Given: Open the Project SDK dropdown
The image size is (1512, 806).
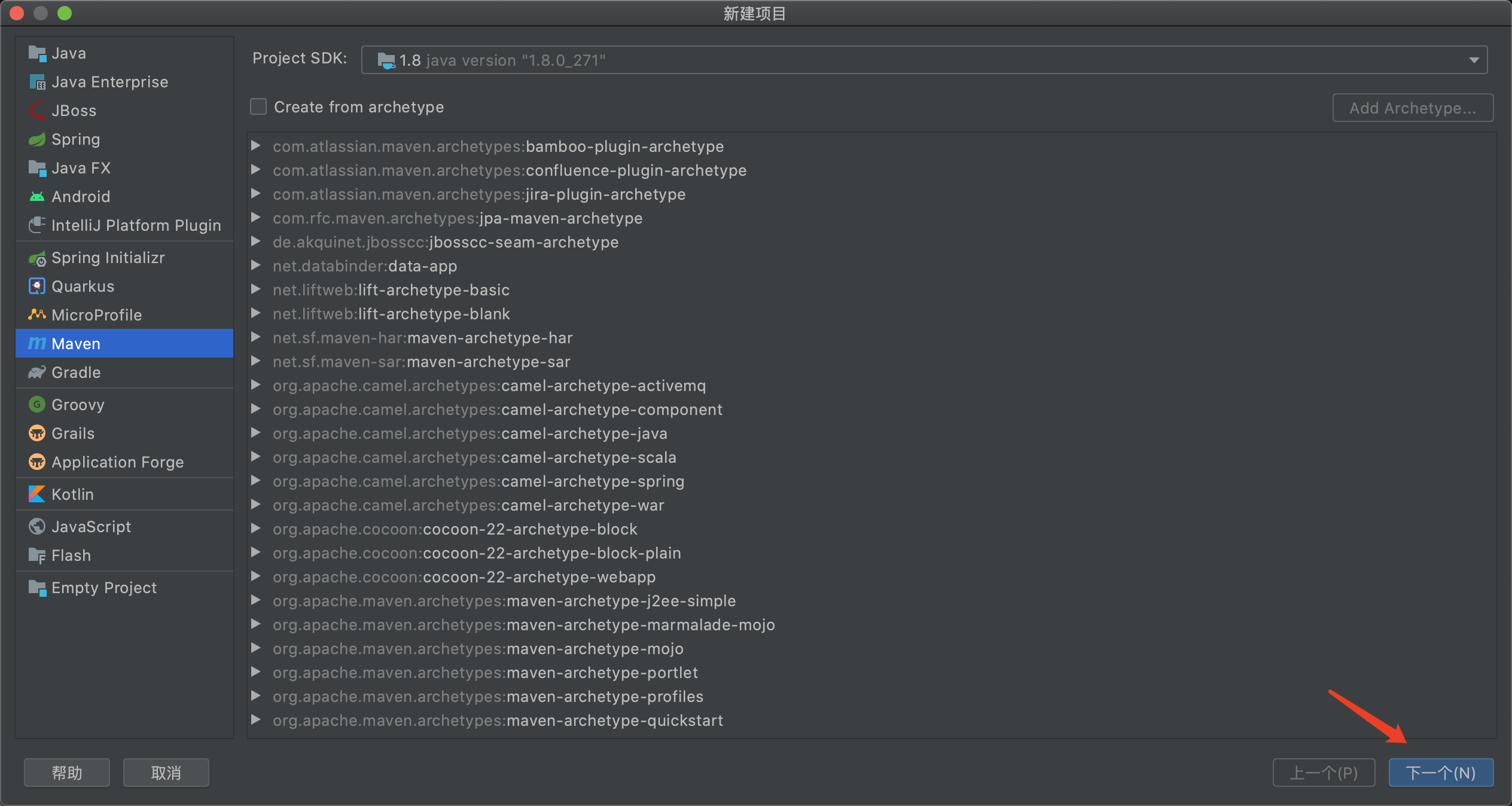Looking at the screenshot, I should click(x=924, y=60).
